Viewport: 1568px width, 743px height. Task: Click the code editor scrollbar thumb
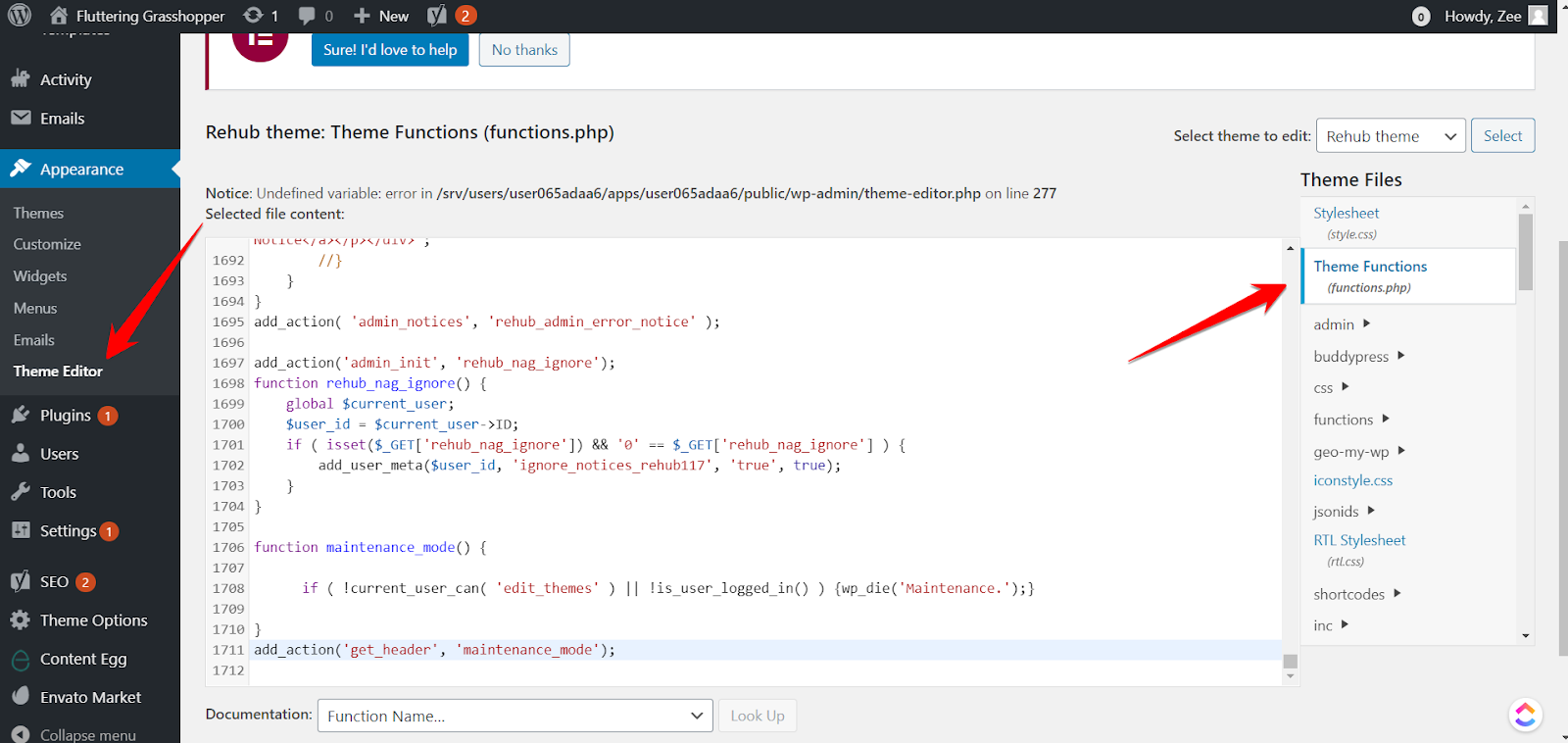(x=1291, y=662)
